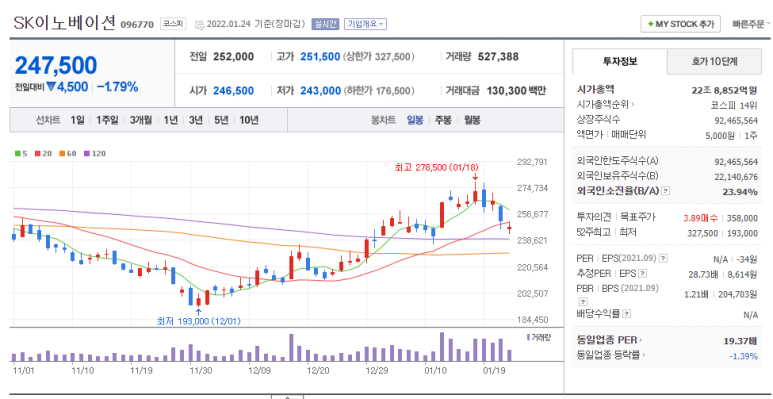
Task: Open the 빠른주문 dropdown
Action: click(751, 24)
